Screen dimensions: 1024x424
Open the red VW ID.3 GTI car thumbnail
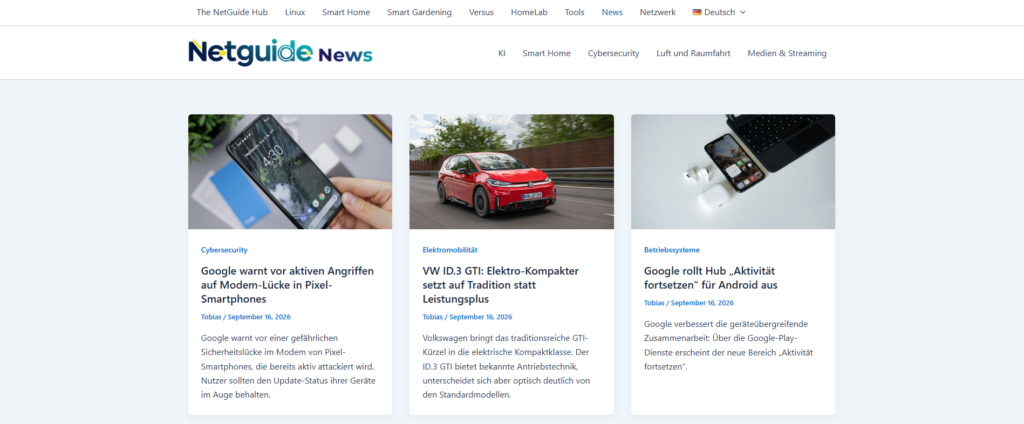511,172
